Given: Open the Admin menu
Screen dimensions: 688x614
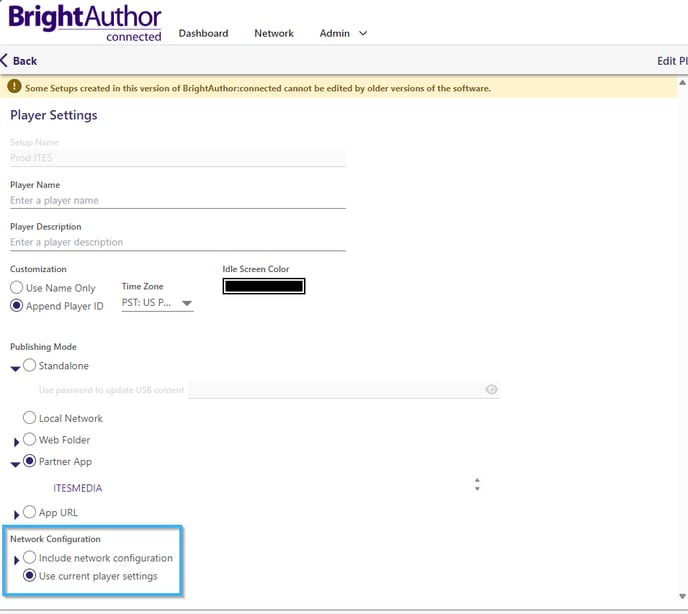Looking at the screenshot, I should [334, 33].
